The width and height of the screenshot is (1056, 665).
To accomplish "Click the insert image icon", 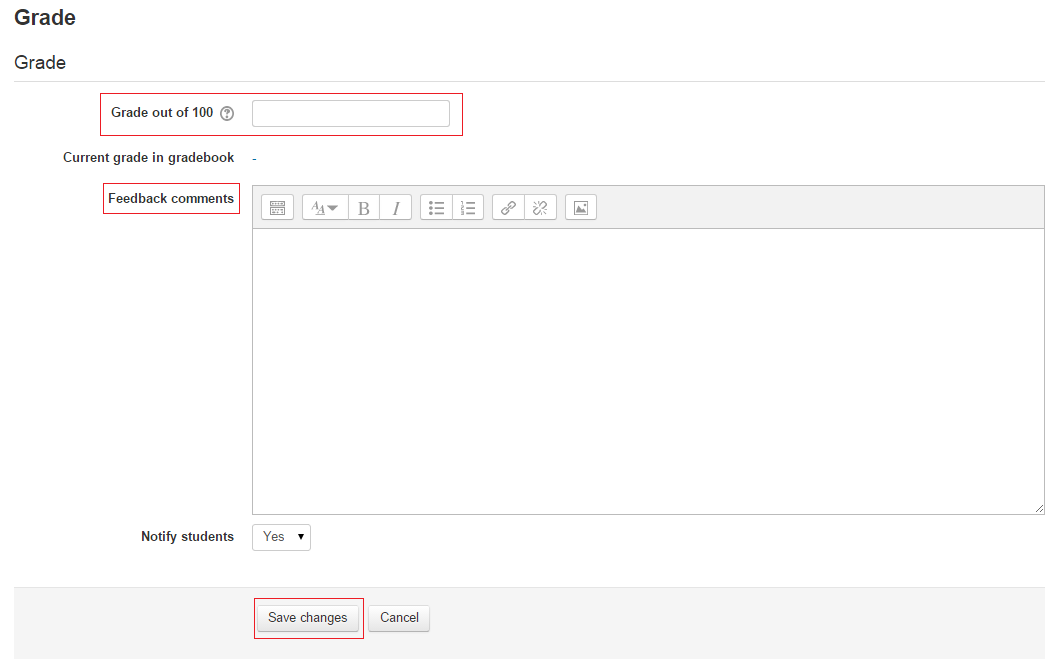I will coord(581,208).
